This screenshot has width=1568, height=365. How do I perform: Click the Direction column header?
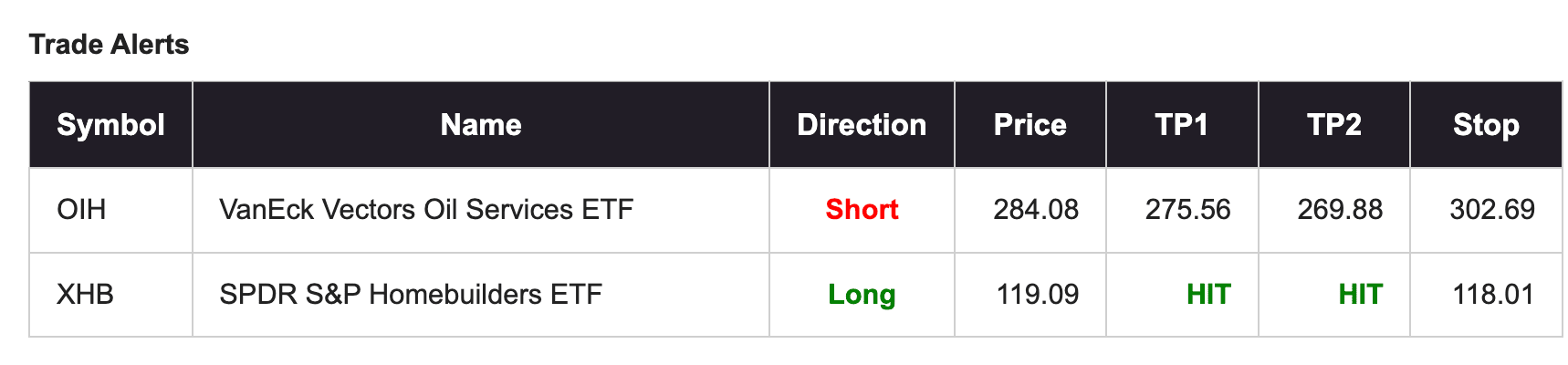[862, 125]
